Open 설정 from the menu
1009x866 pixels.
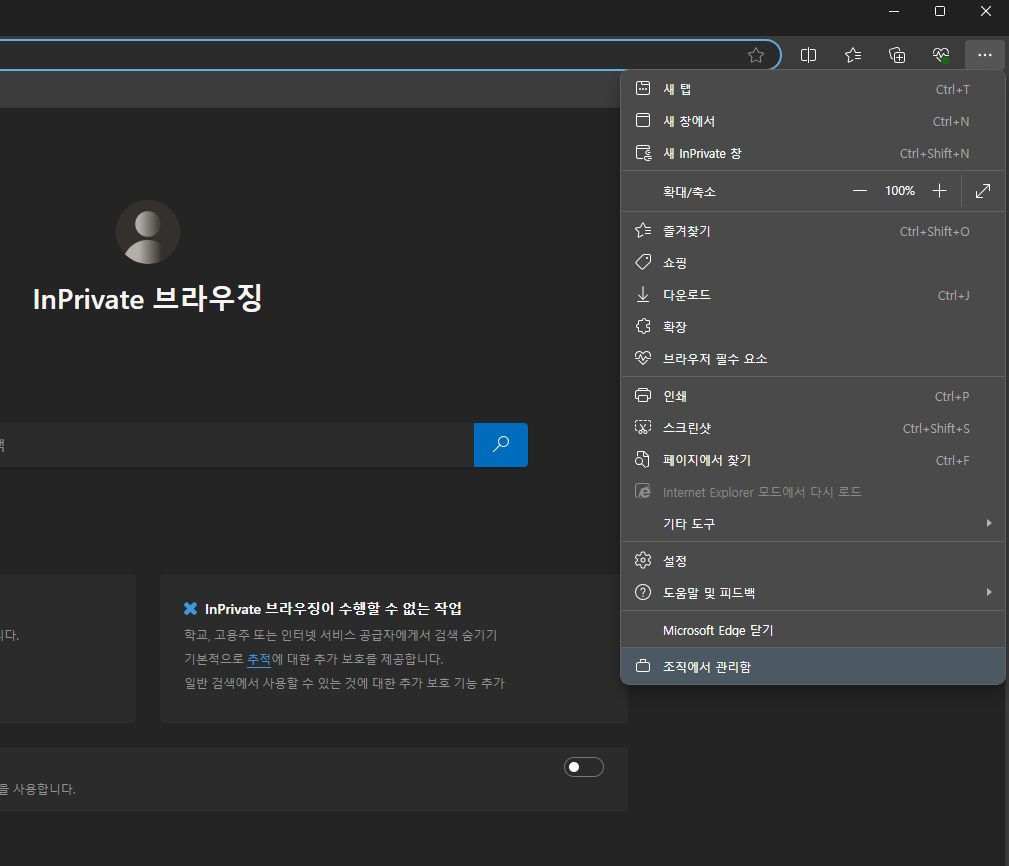(812, 561)
